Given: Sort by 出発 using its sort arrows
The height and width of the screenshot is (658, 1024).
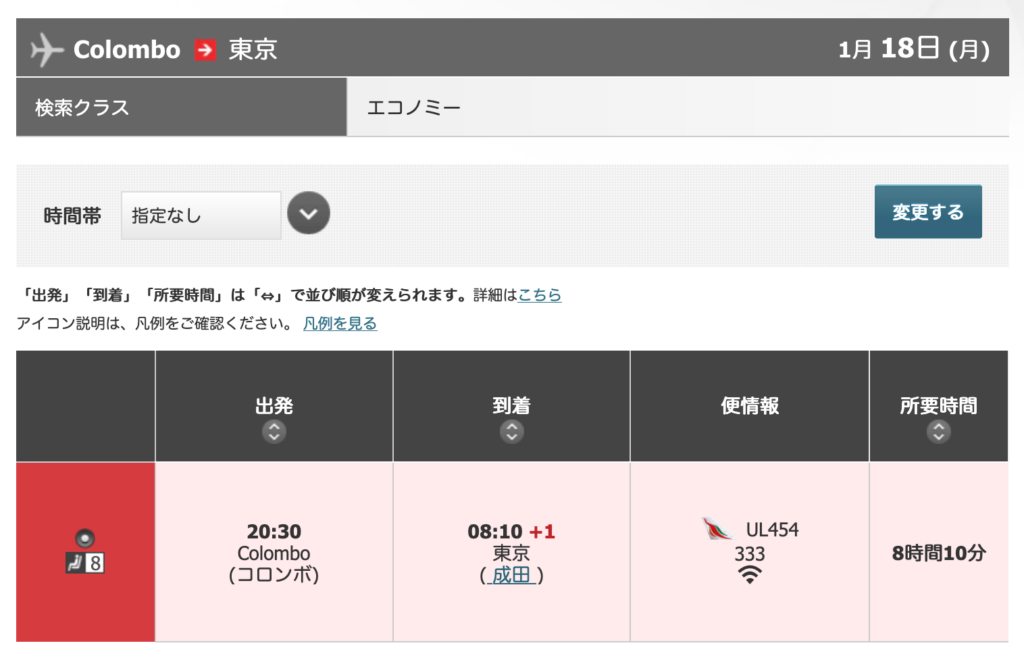Looking at the screenshot, I should coord(274,431).
